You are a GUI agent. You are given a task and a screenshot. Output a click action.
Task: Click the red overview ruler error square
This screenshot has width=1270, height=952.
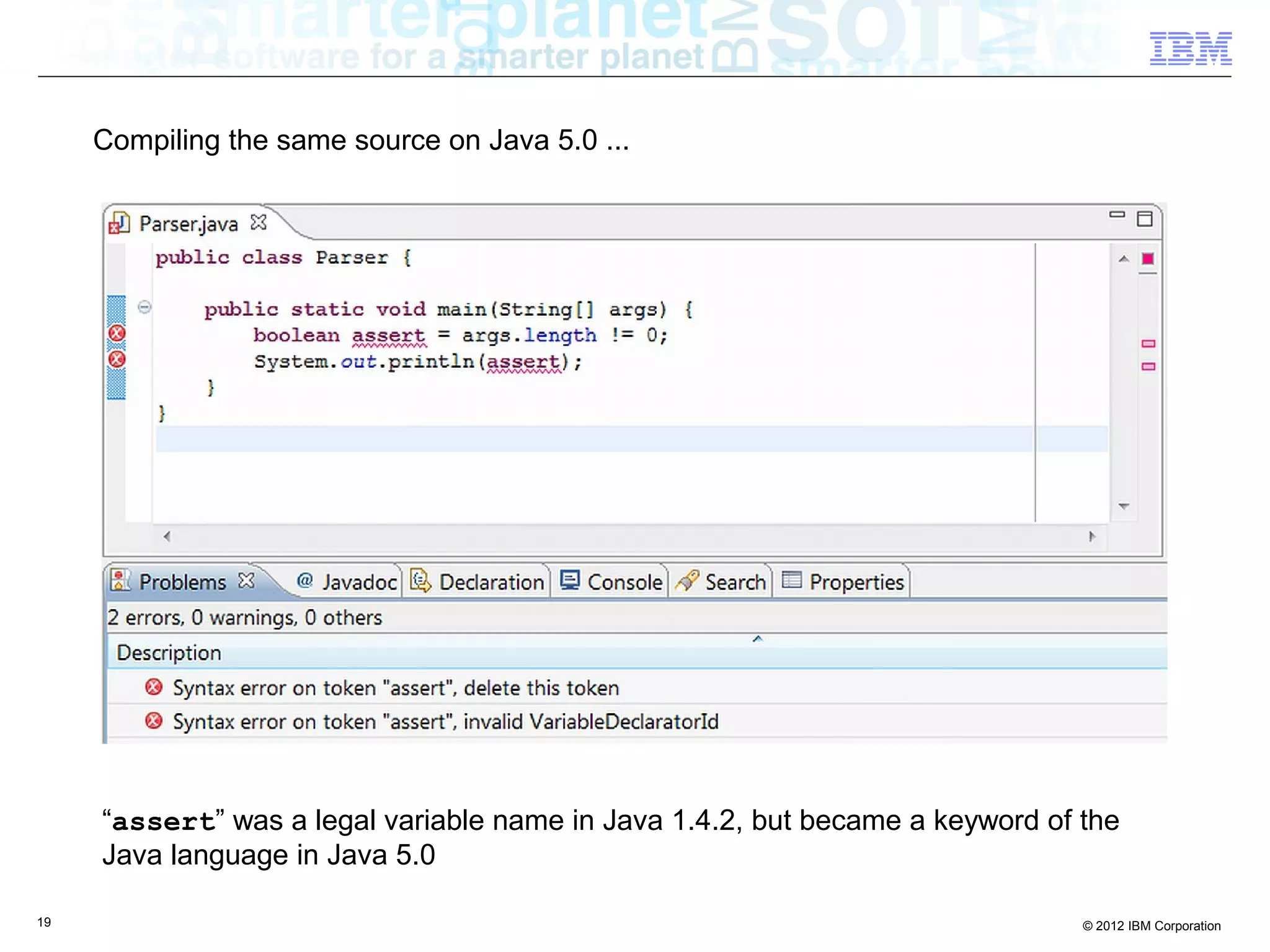click(1148, 259)
